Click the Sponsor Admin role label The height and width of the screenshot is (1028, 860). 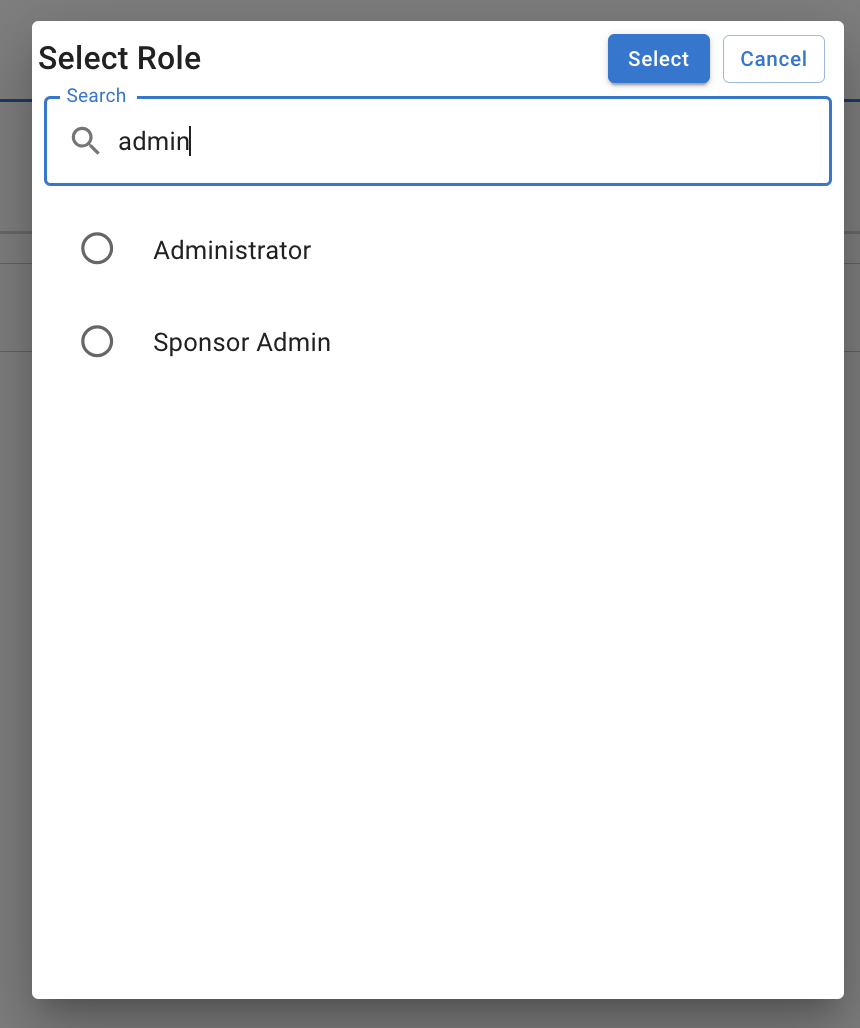(x=242, y=342)
